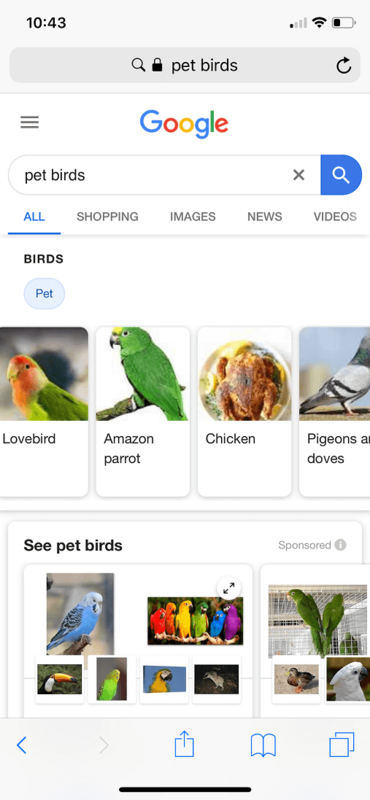
Task: Tap the Sponsored info icon
Action: pyautogui.click(x=340, y=545)
